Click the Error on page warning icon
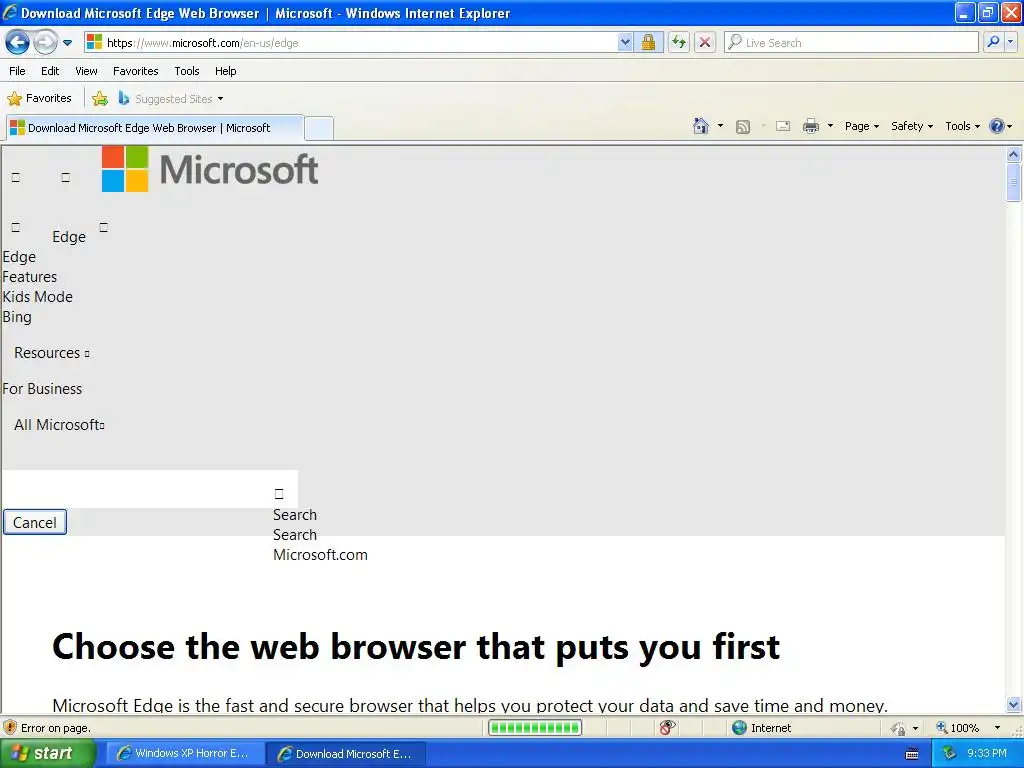The width and height of the screenshot is (1024, 768). [10, 728]
